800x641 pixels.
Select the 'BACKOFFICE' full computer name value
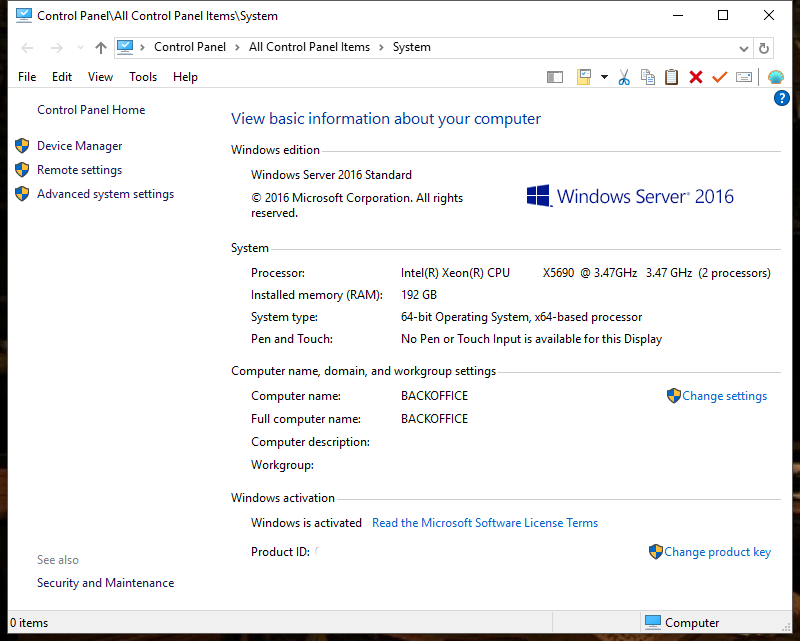(434, 419)
